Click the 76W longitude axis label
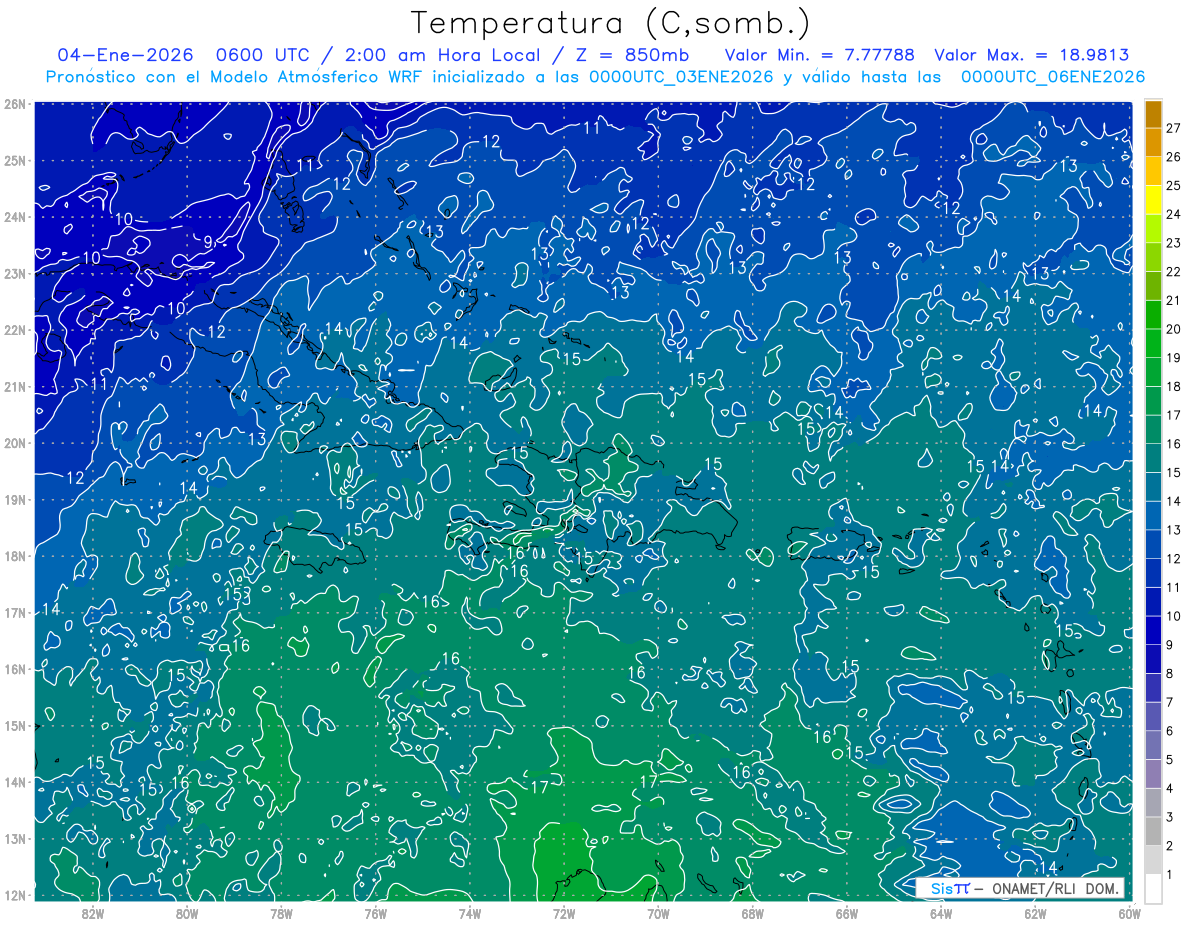1200x927 pixels. pos(375,912)
